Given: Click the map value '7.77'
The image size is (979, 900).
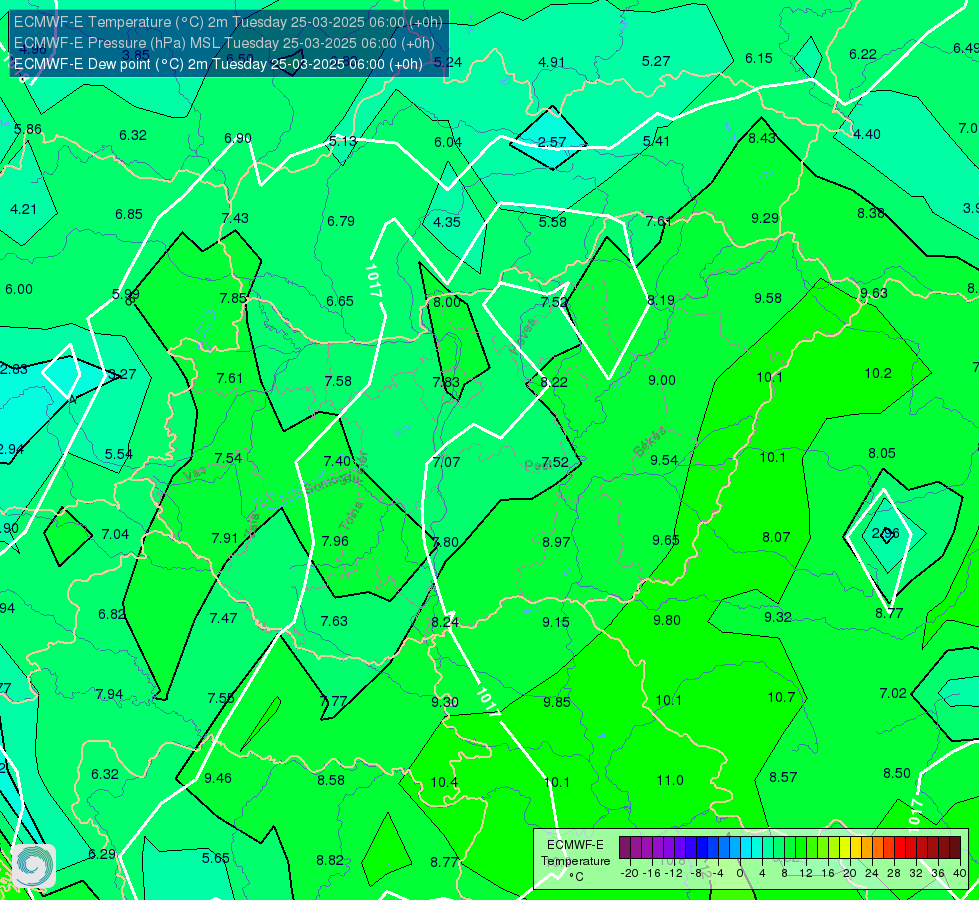Looking at the screenshot, I should (x=333, y=701).
